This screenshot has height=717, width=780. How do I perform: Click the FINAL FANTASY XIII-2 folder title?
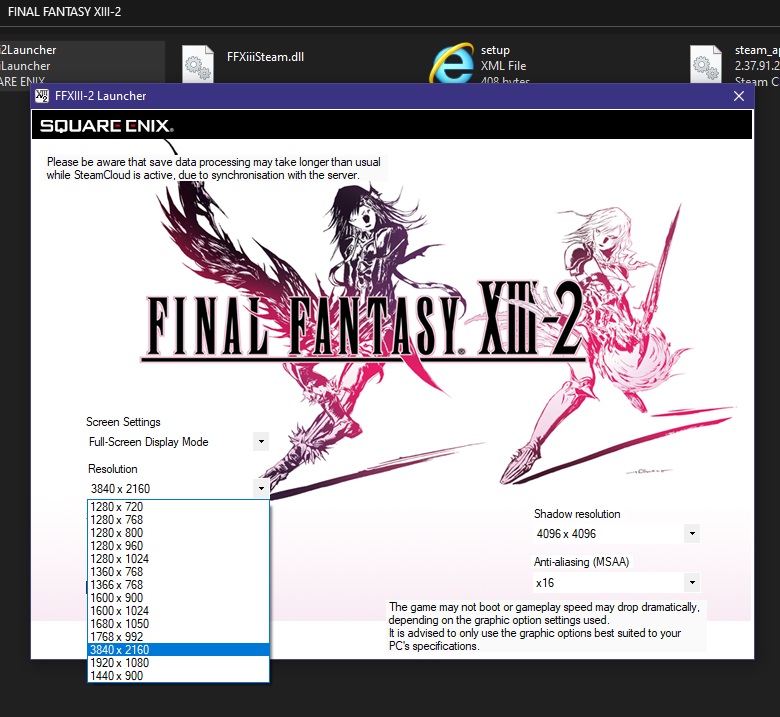point(65,11)
